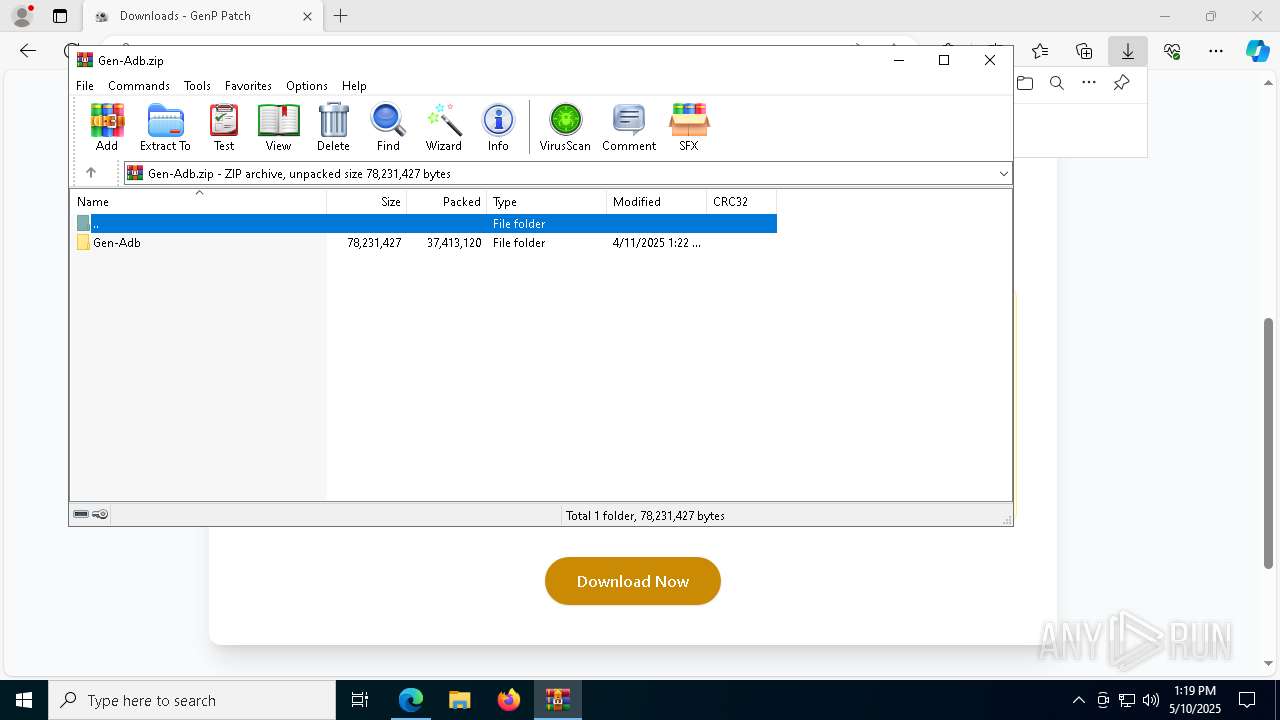Open more options in downloads panel
This screenshot has height=720, width=1280.
[1089, 83]
